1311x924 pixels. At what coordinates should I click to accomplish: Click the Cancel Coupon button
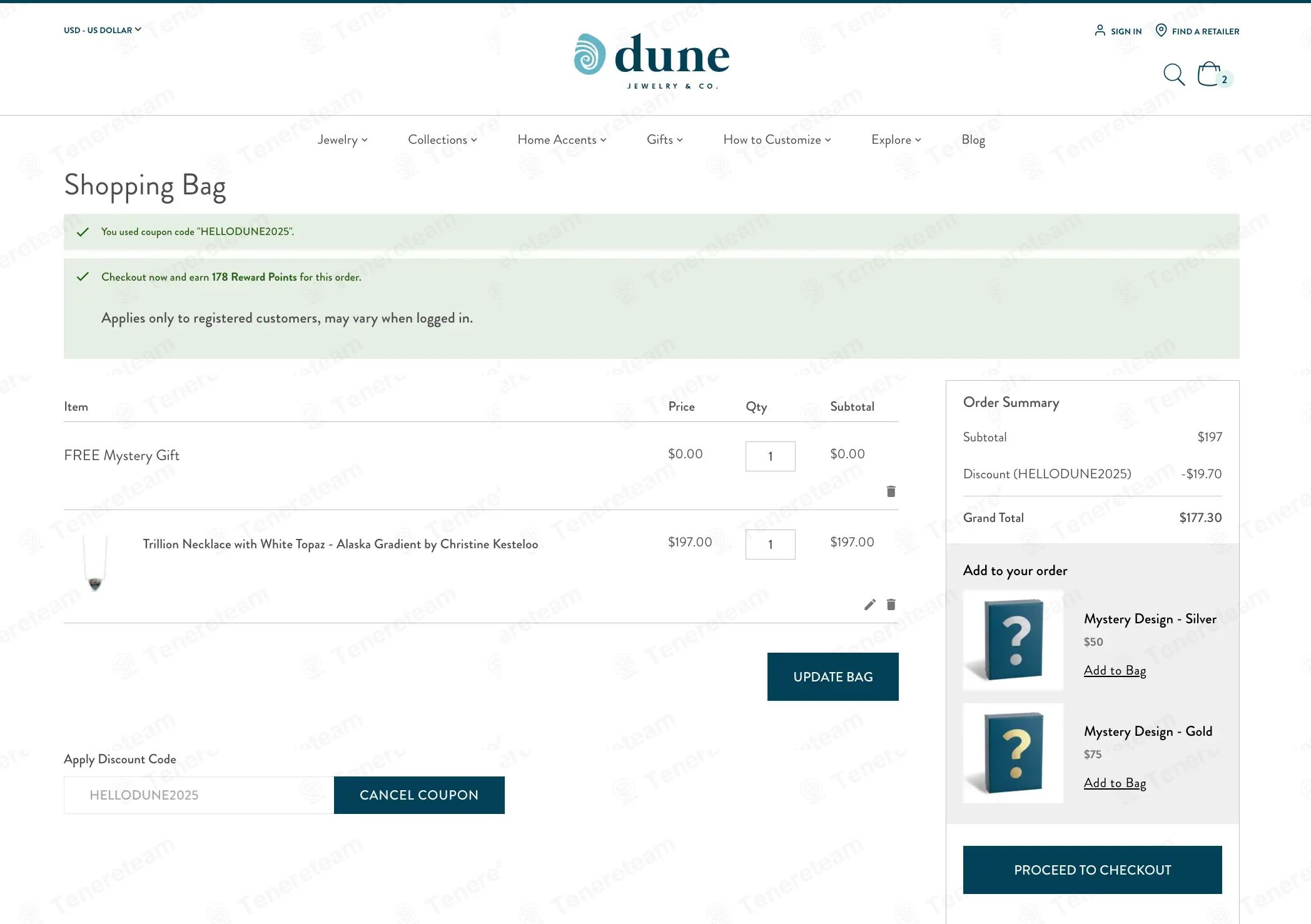(419, 795)
